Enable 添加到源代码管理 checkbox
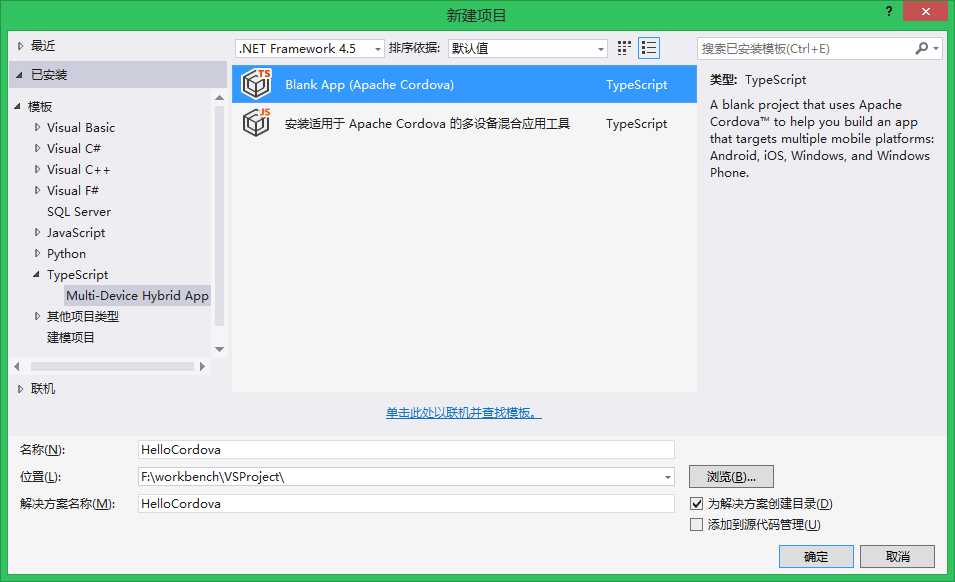This screenshot has width=955, height=582. [x=697, y=524]
